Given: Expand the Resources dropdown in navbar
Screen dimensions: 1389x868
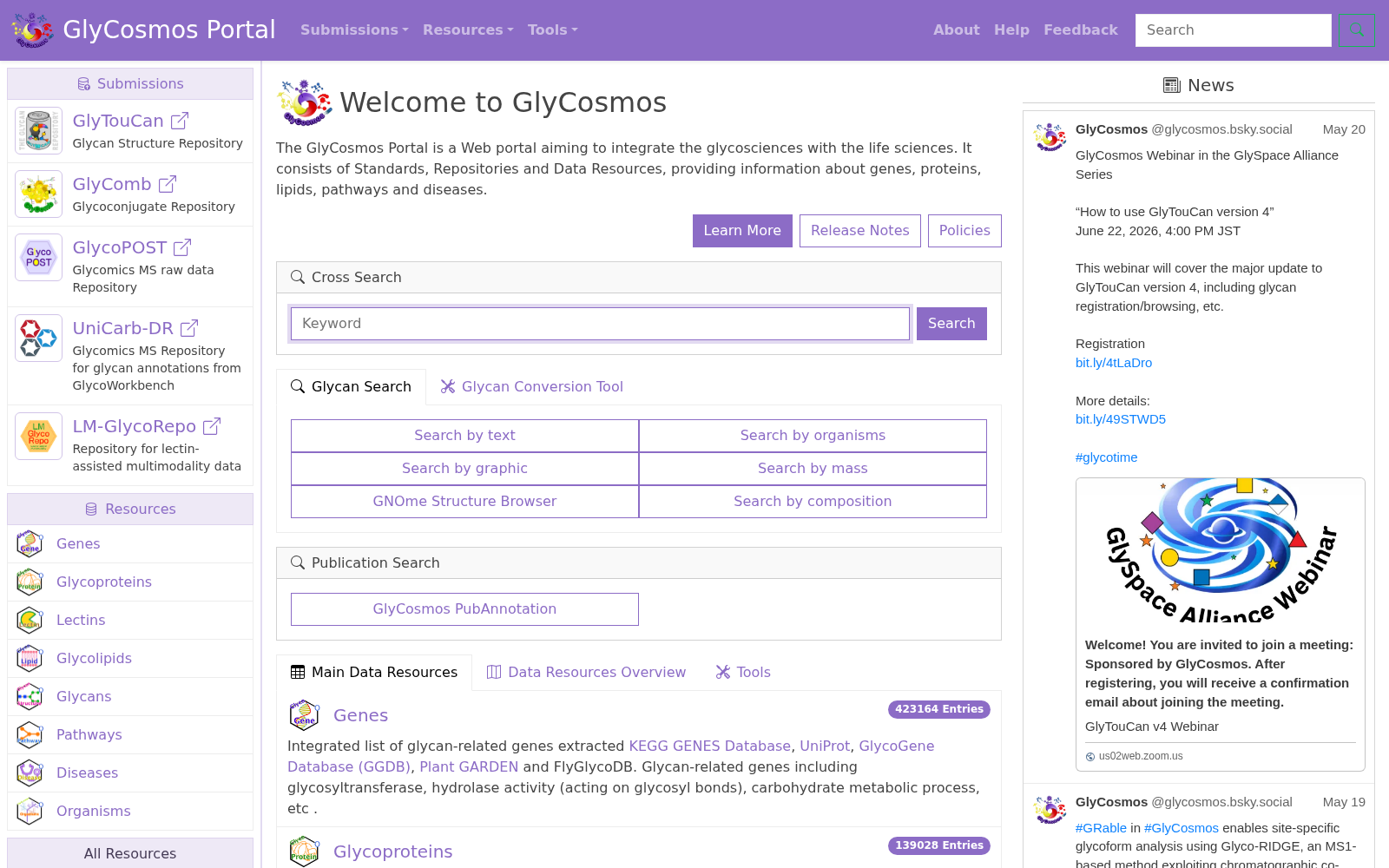Looking at the screenshot, I should coord(468,30).
